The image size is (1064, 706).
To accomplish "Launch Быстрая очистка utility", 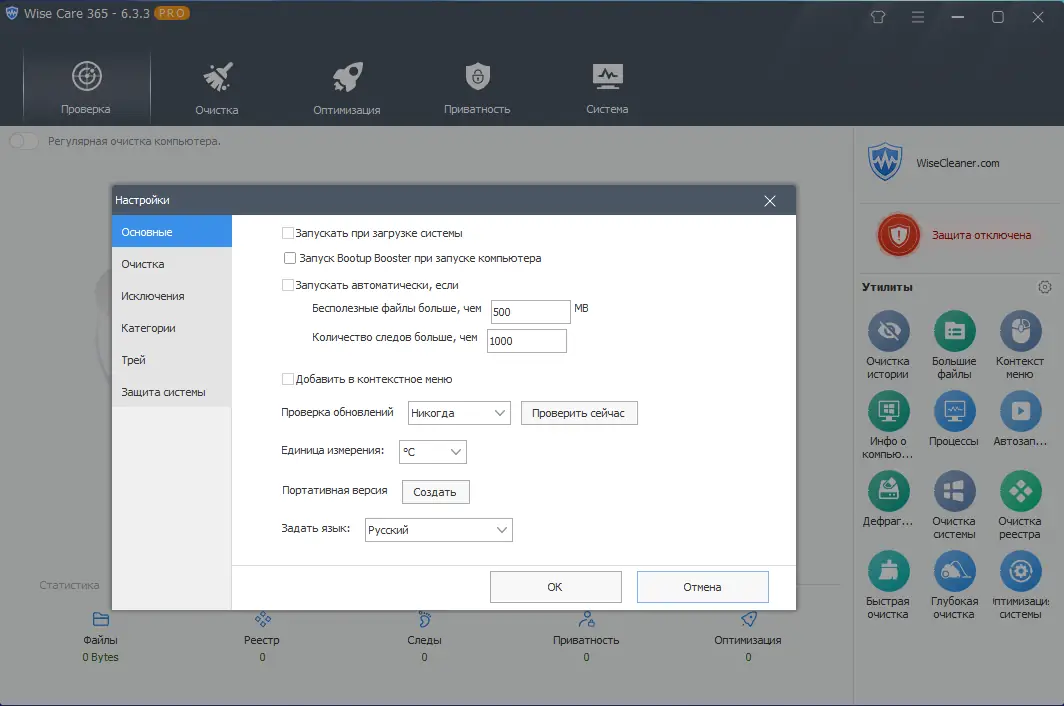I will point(888,571).
